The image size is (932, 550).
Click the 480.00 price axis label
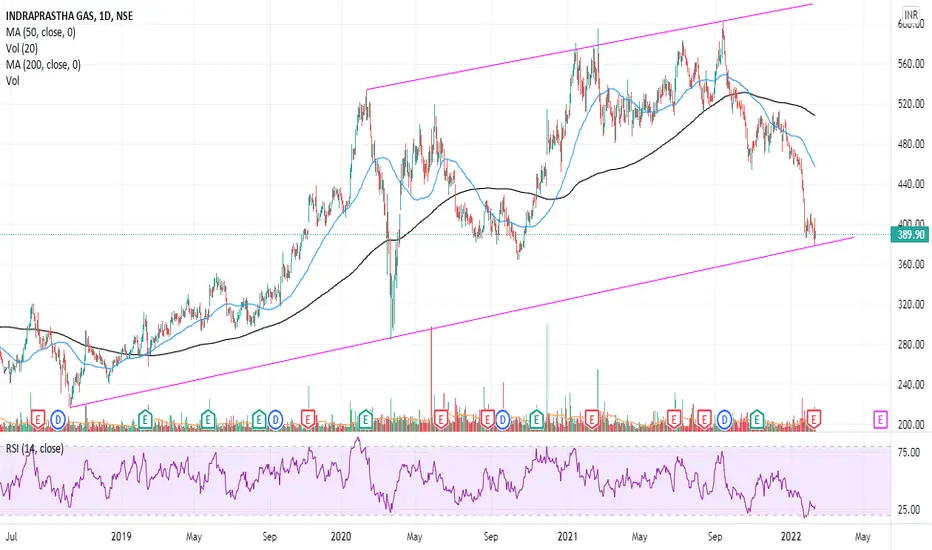point(911,144)
